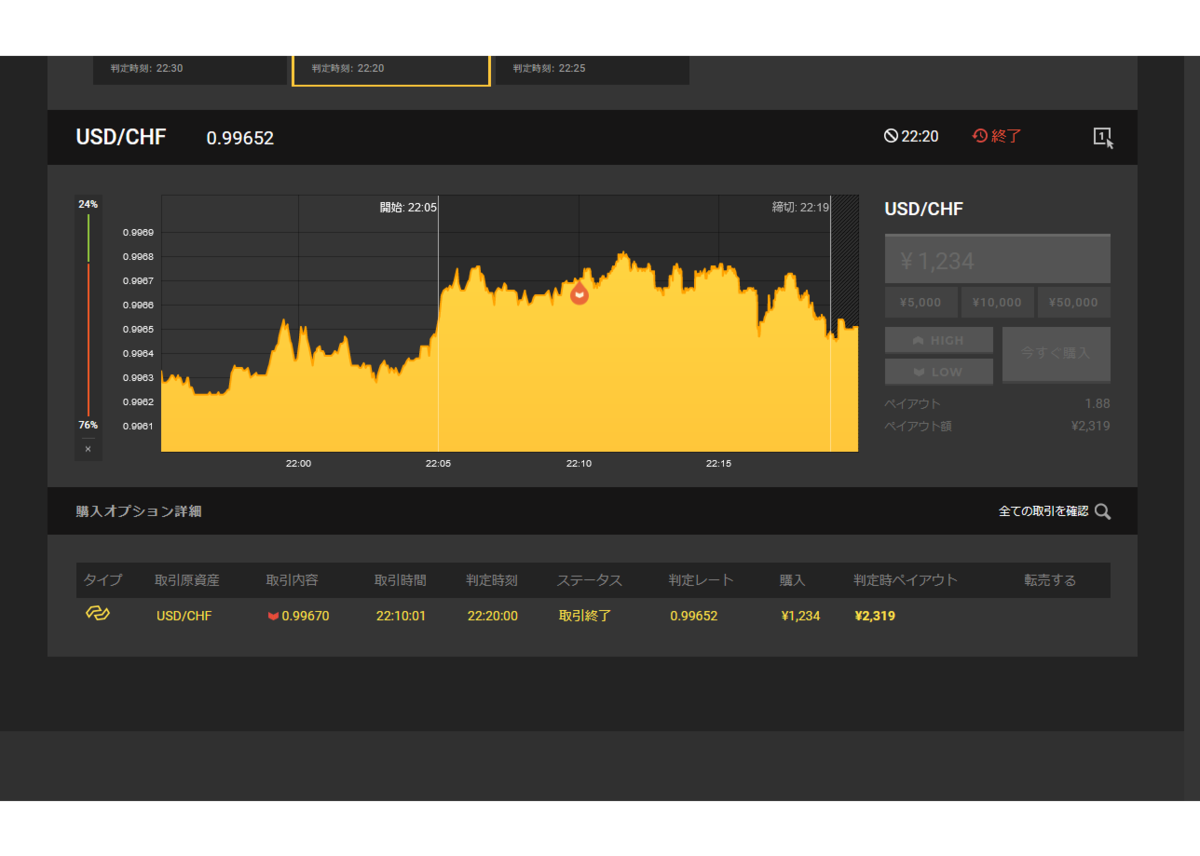
Task: Click USD/CHF in the trade row
Action: 184,616
